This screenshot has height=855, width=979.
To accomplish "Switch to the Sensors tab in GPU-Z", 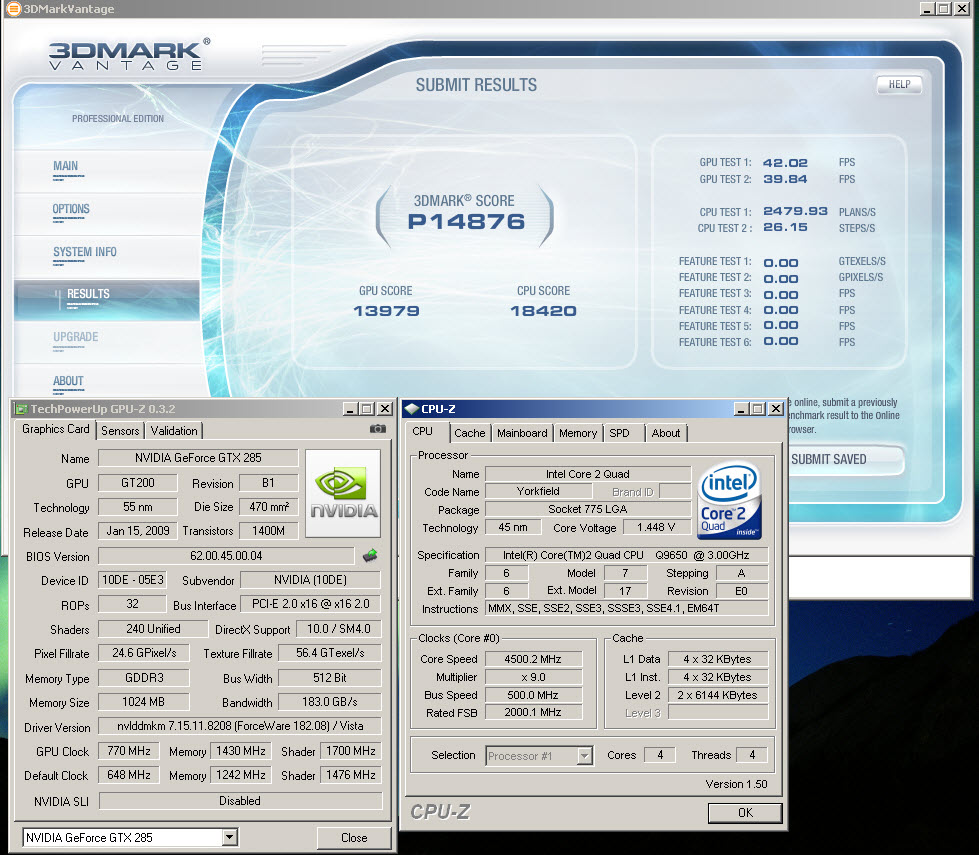I will [x=120, y=430].
